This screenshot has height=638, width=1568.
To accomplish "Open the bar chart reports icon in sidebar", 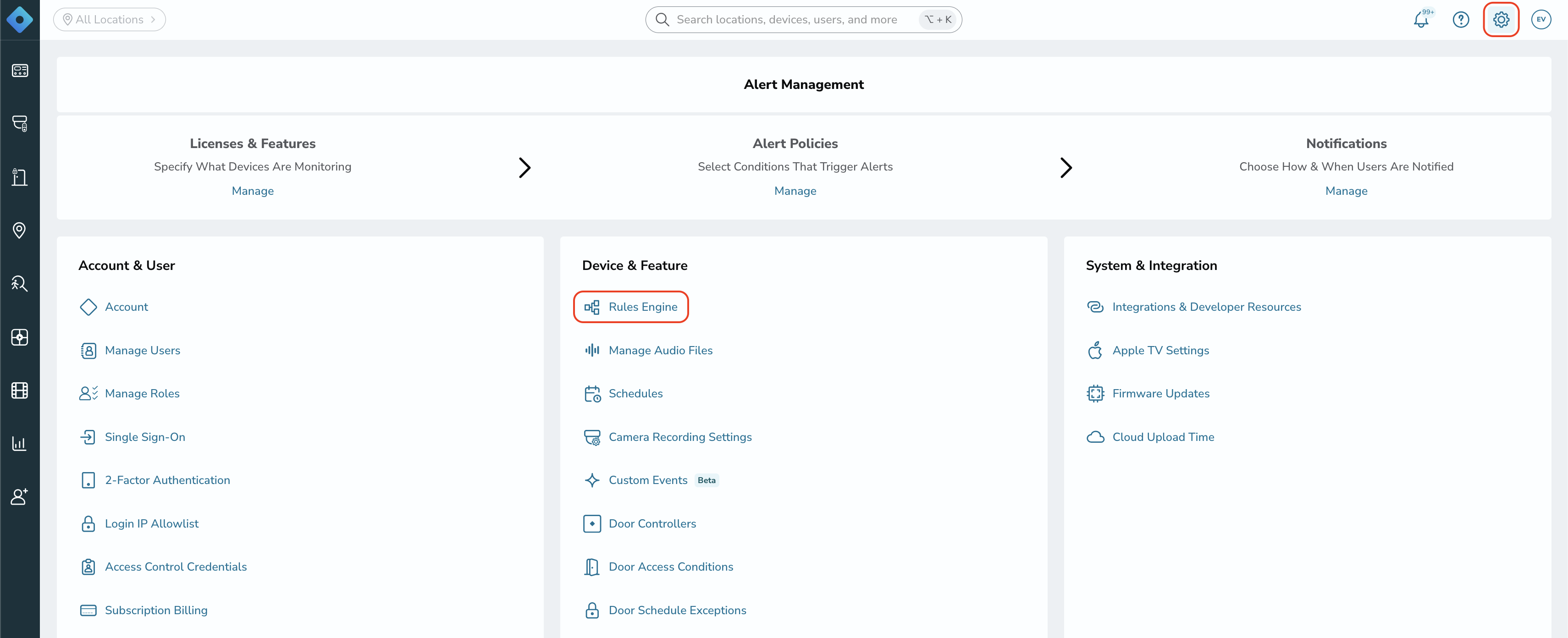I will coord(19,443).
